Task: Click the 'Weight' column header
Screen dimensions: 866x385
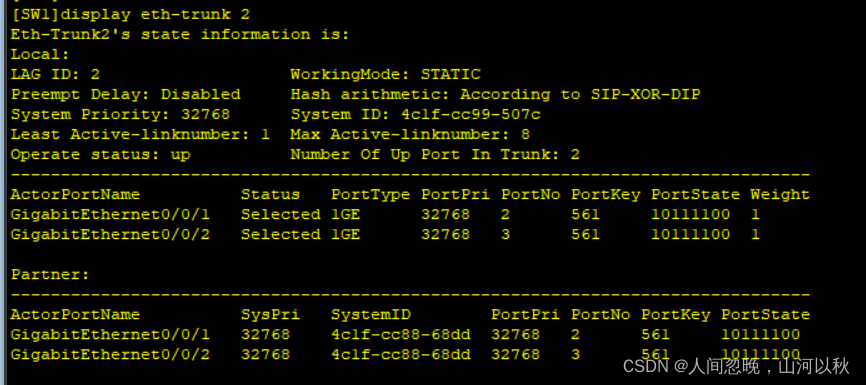Action: click(780, 194)
